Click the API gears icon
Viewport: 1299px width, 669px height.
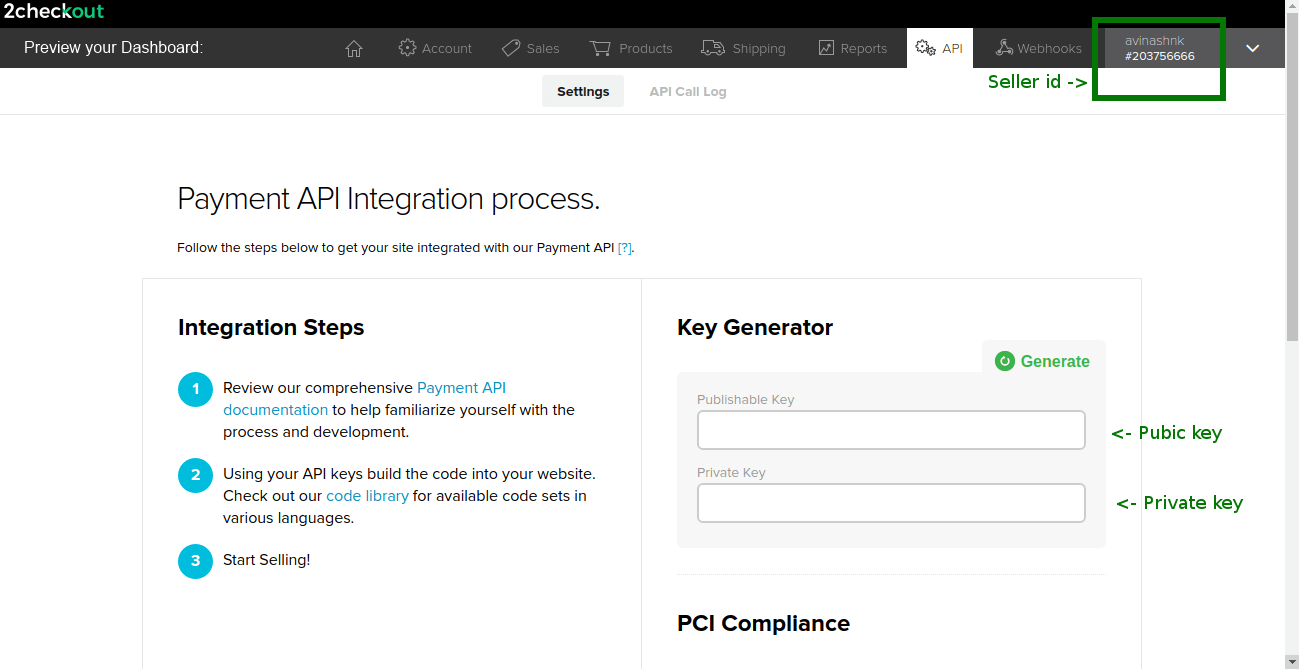pos(926,48)
